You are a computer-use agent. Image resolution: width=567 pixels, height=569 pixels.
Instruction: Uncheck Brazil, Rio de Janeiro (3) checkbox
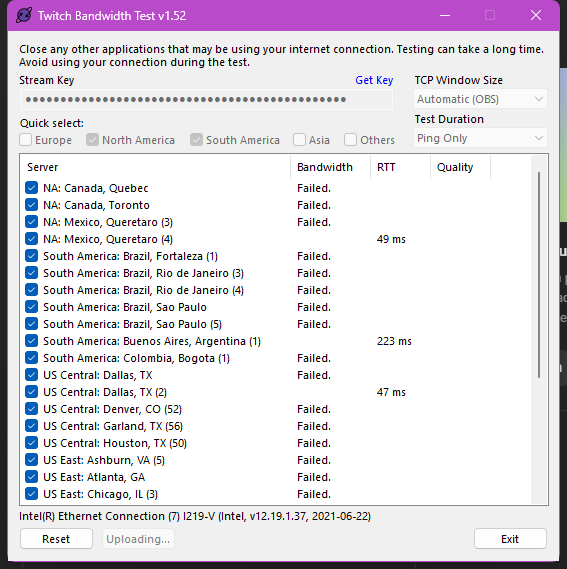tap(32, 273)
